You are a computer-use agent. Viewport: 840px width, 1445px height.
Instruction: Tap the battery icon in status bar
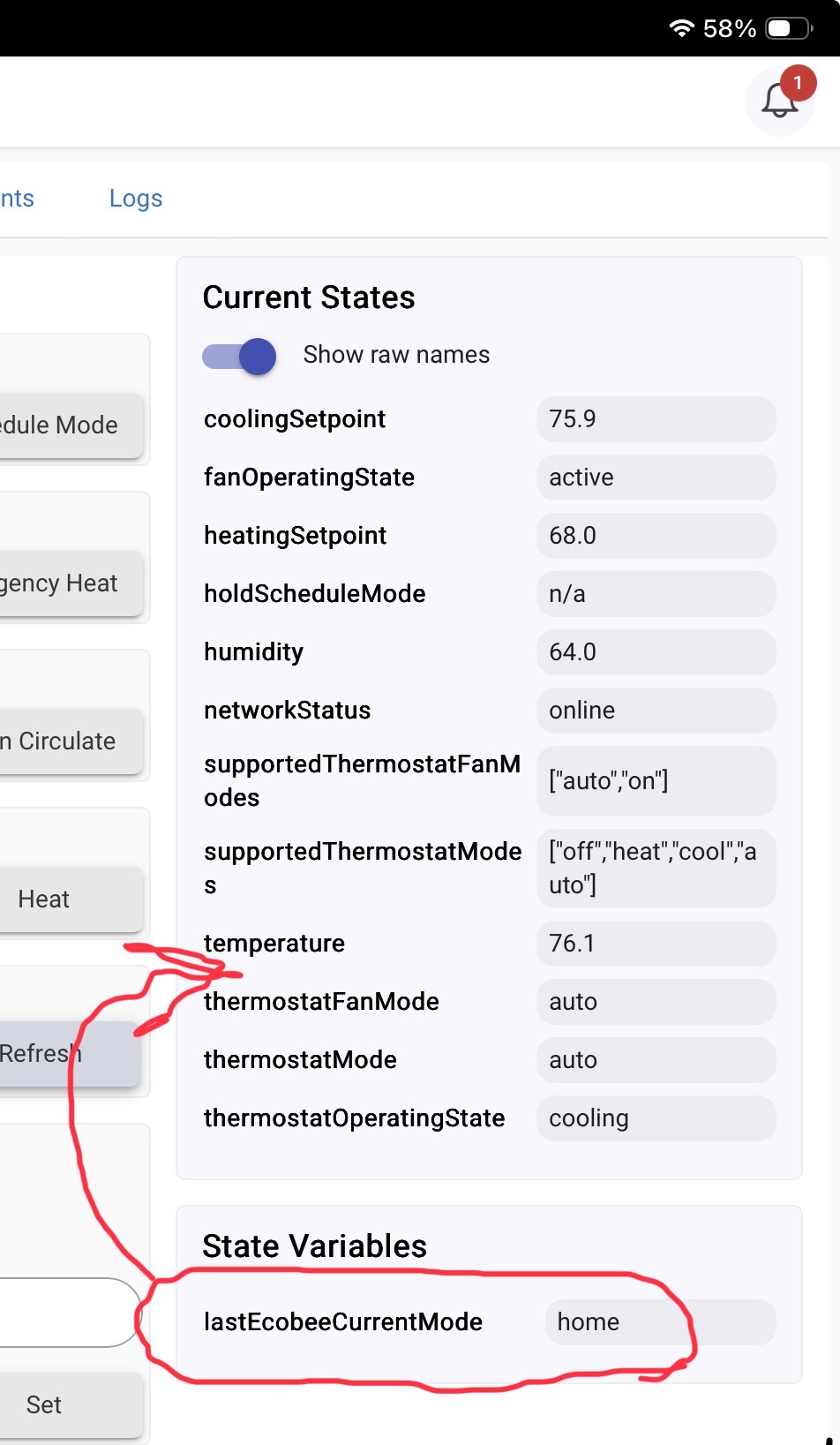click(x=789, y=28)
